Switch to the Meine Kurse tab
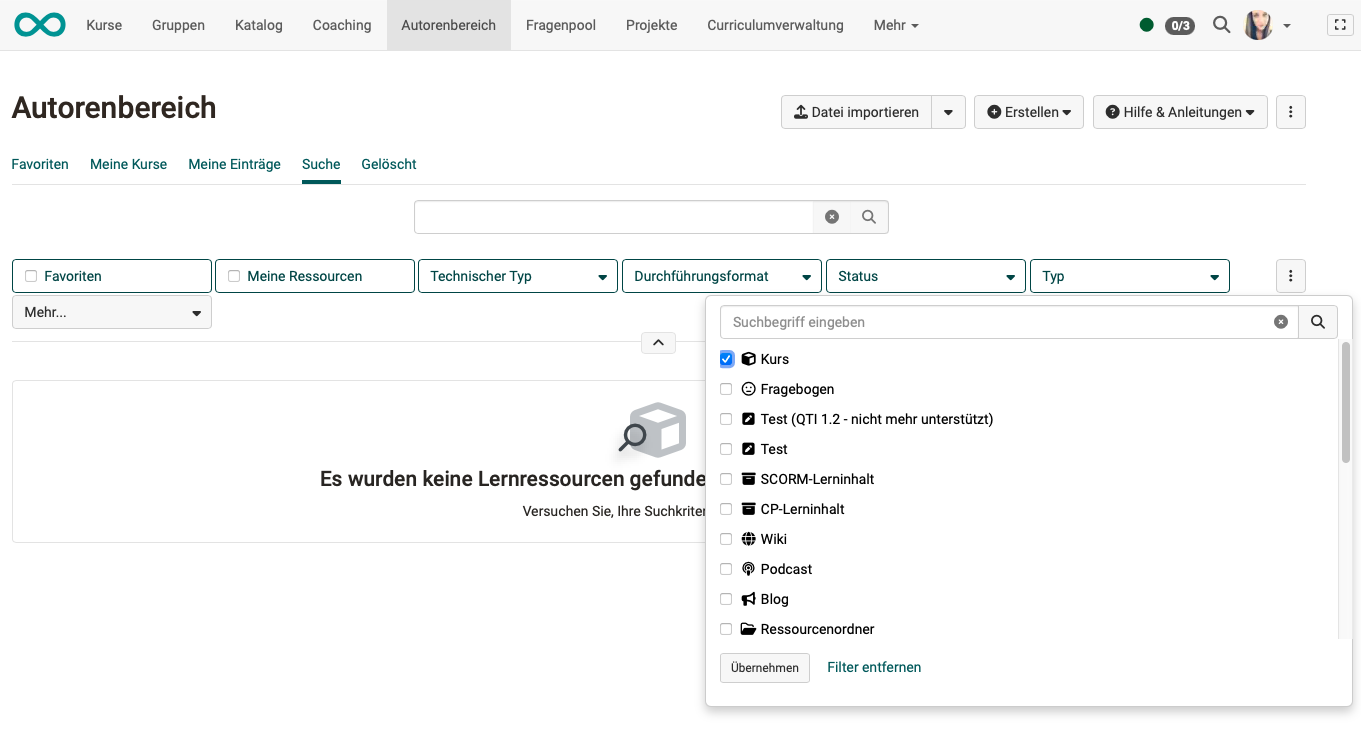1361x738 pixels. (x=128, y=164)
